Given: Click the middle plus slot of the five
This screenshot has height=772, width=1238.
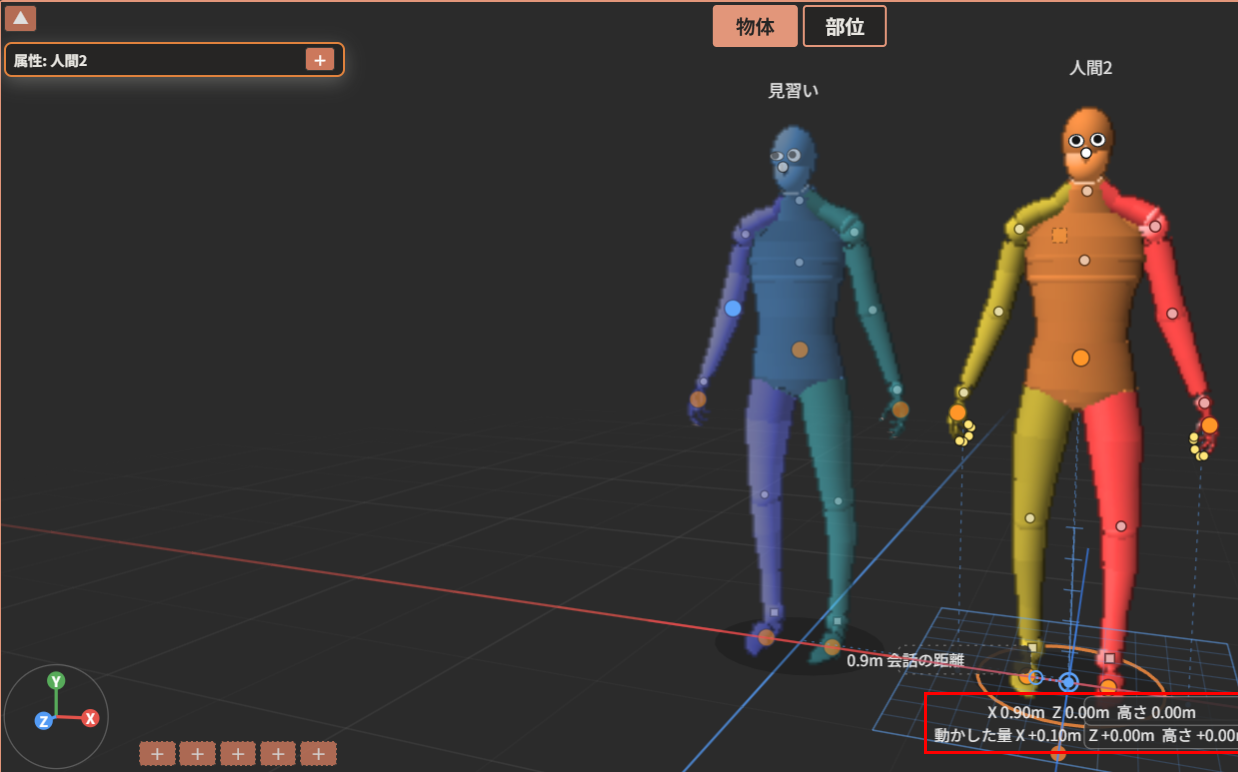Looking at the screenshot, I should pyautogui.click(x=238, y=754).
